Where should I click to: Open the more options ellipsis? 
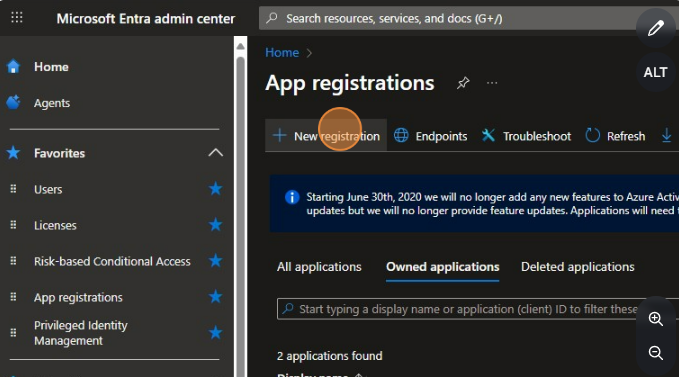coord(492,83)
